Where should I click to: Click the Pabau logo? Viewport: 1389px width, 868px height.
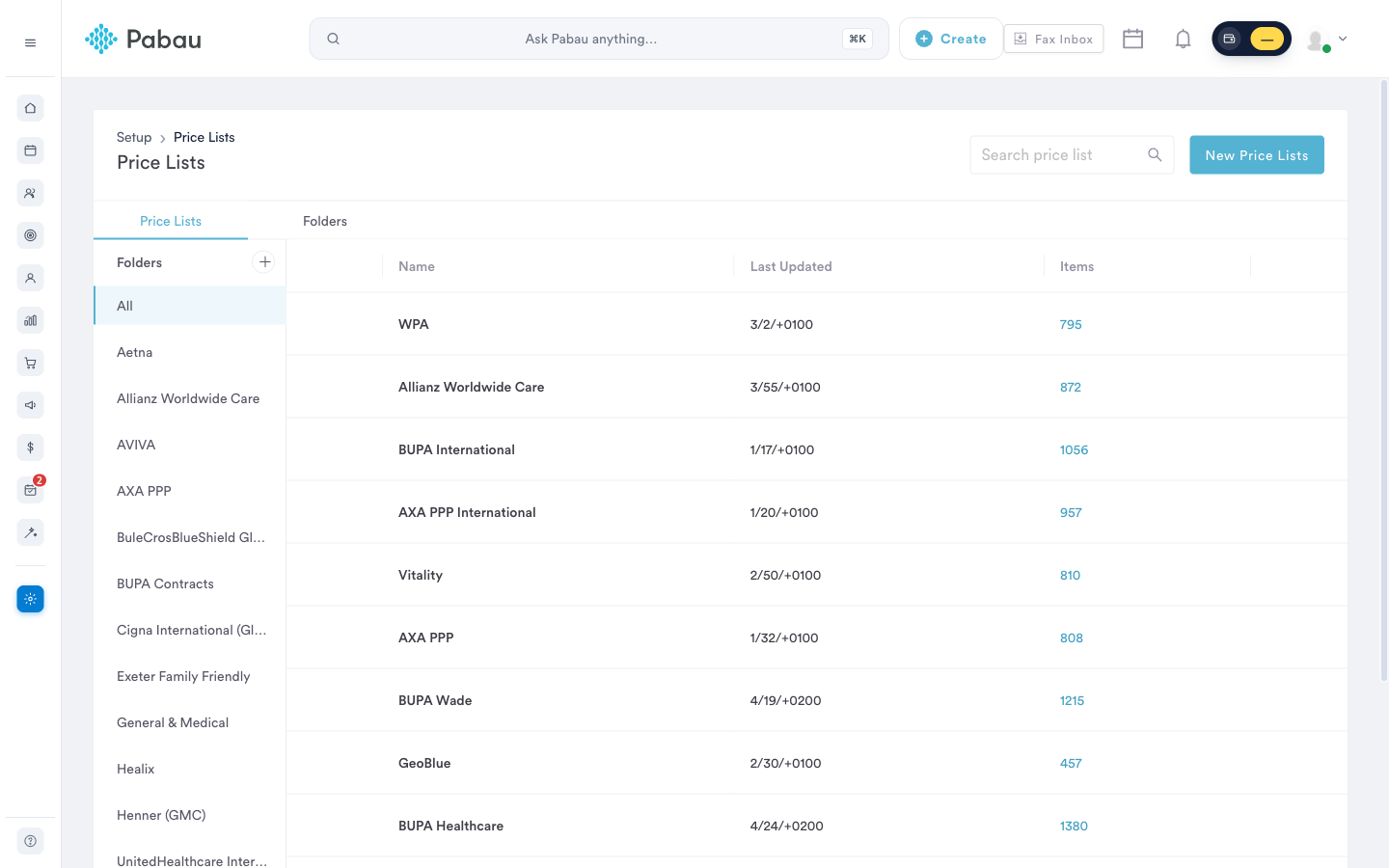tap(143, 40)
